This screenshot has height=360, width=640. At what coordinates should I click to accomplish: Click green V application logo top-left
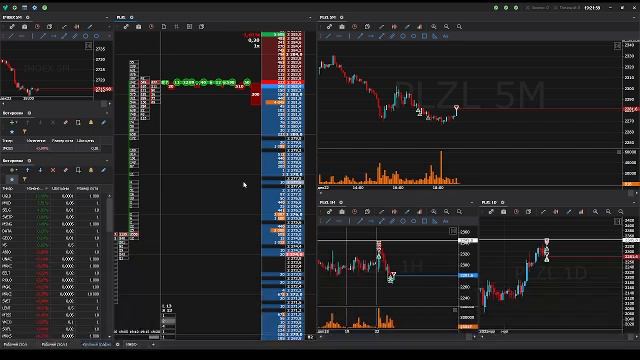5,8
